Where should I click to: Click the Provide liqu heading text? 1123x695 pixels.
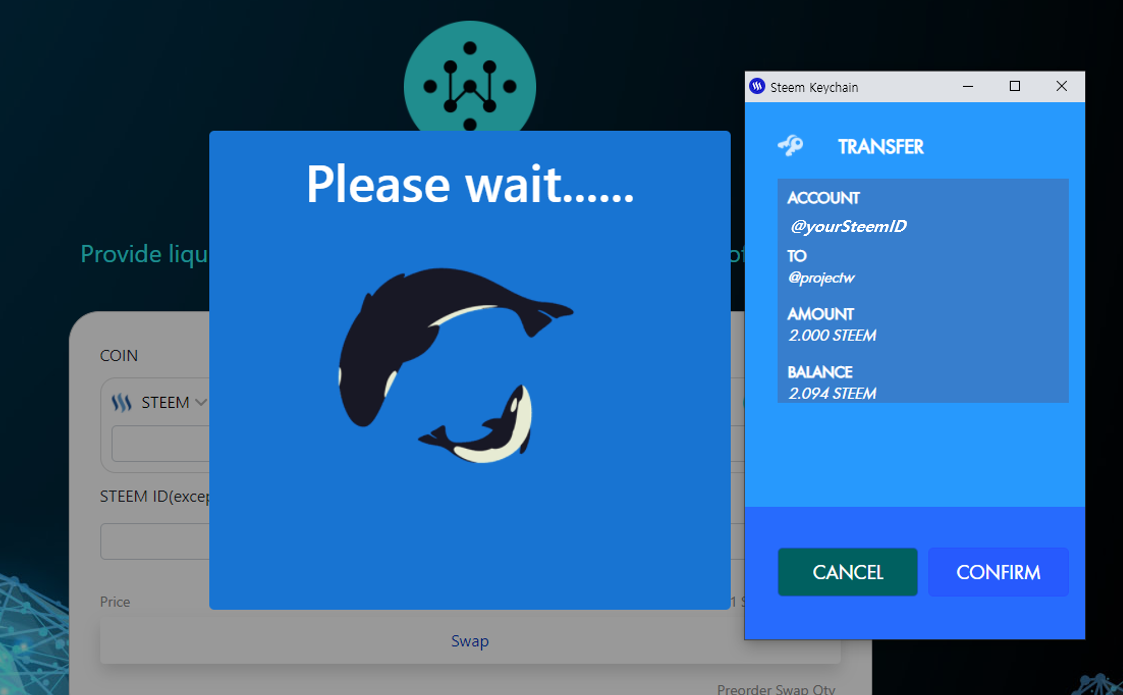(145, 254)
